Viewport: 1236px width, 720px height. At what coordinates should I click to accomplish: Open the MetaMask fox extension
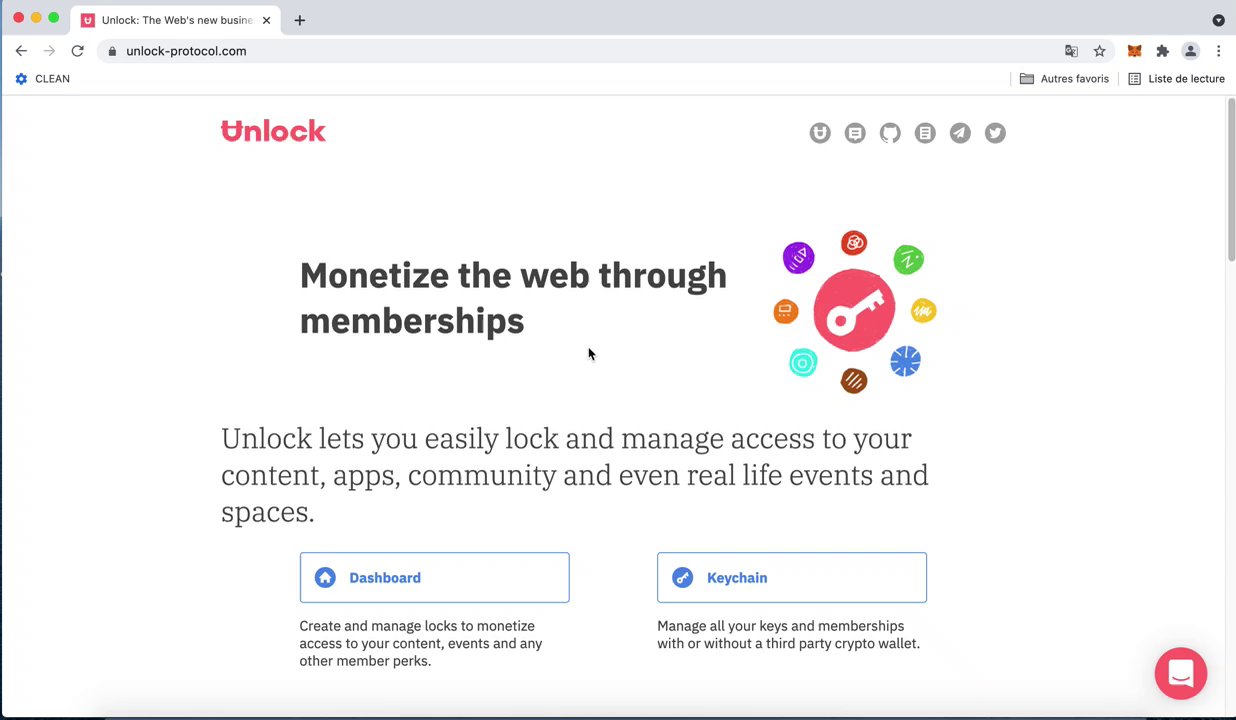pos(1134,51)
